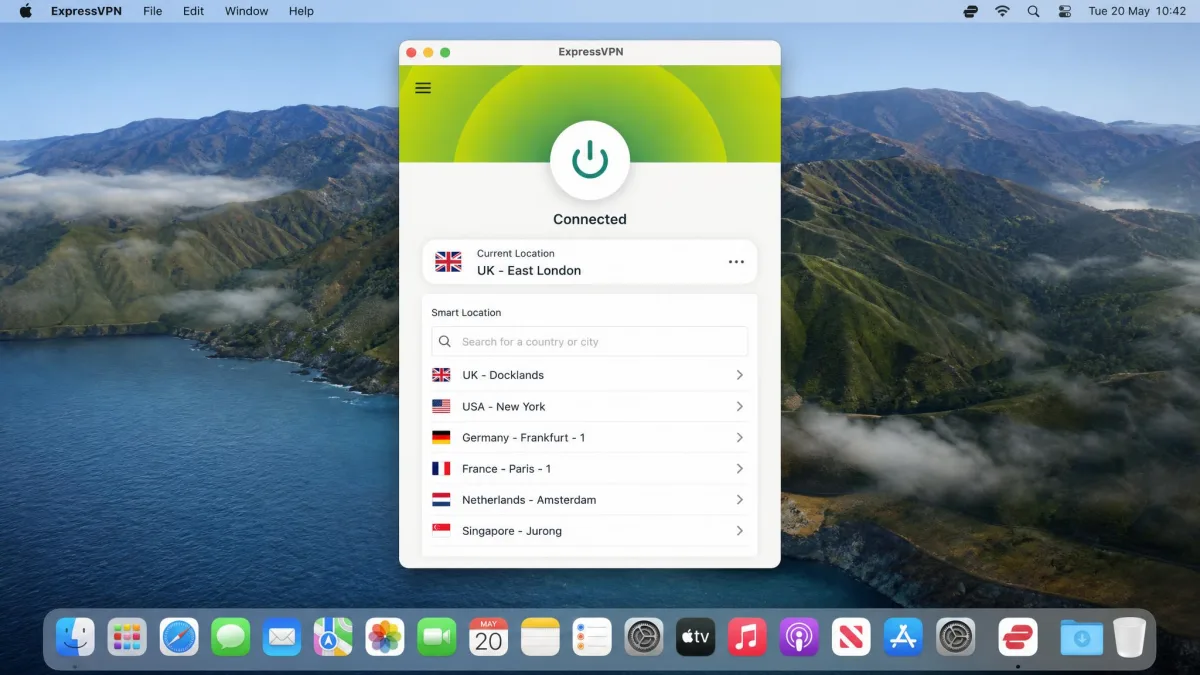Open Apple TV from the Dock

click(x=695, y=637)
